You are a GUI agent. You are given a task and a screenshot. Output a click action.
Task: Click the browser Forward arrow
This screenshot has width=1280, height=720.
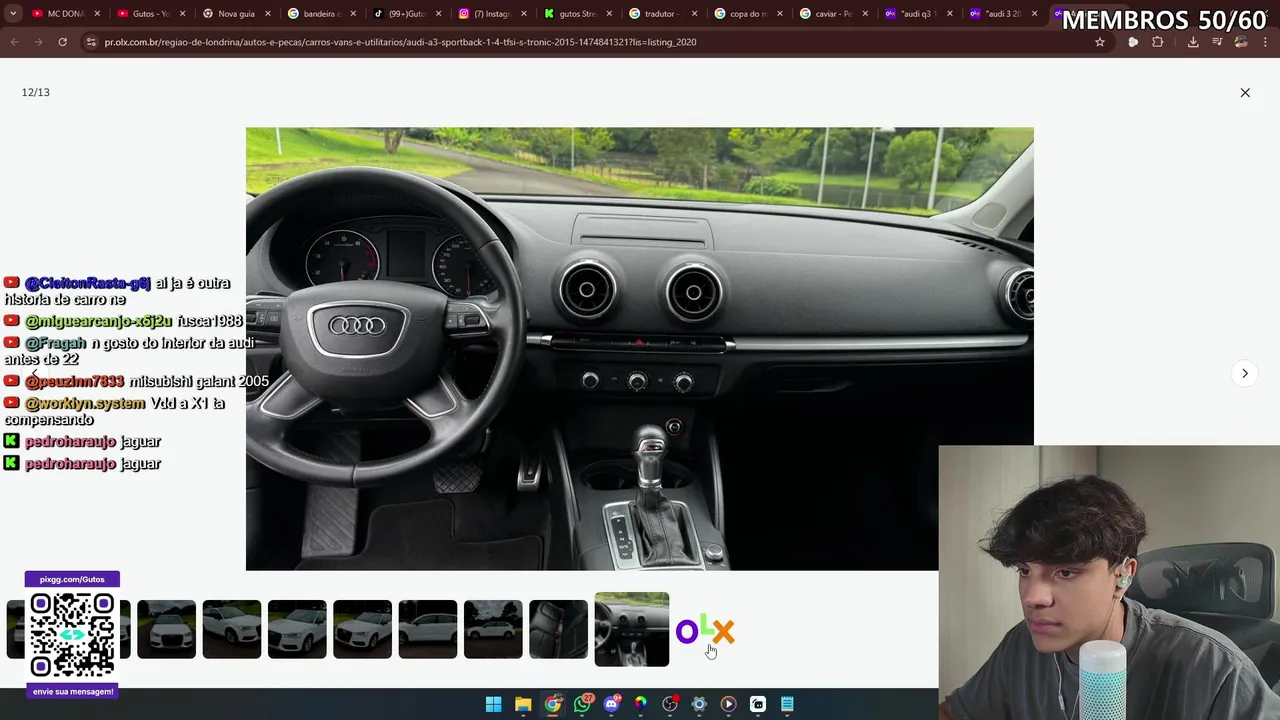point(39,42)
